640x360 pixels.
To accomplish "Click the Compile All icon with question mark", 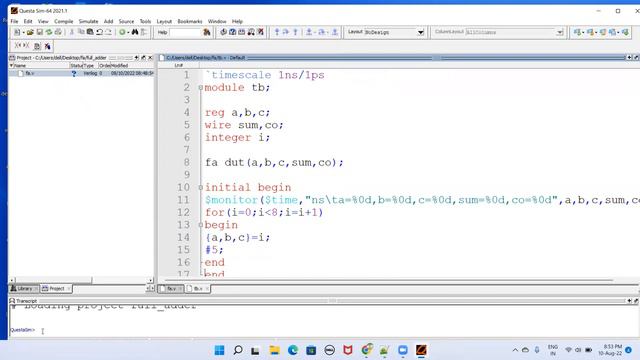I will pyautogui.click(x=232, y=32).
